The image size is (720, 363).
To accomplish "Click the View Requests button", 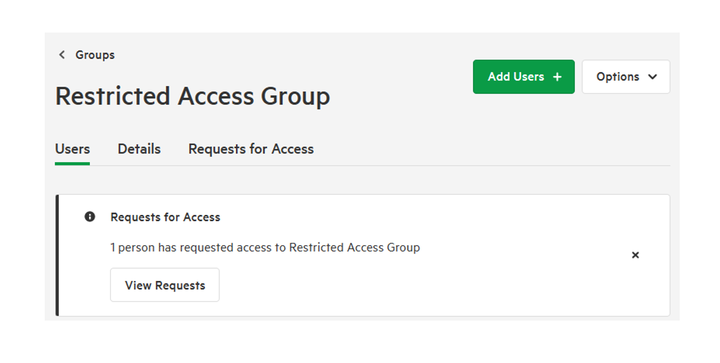I will tap(165, 285).
